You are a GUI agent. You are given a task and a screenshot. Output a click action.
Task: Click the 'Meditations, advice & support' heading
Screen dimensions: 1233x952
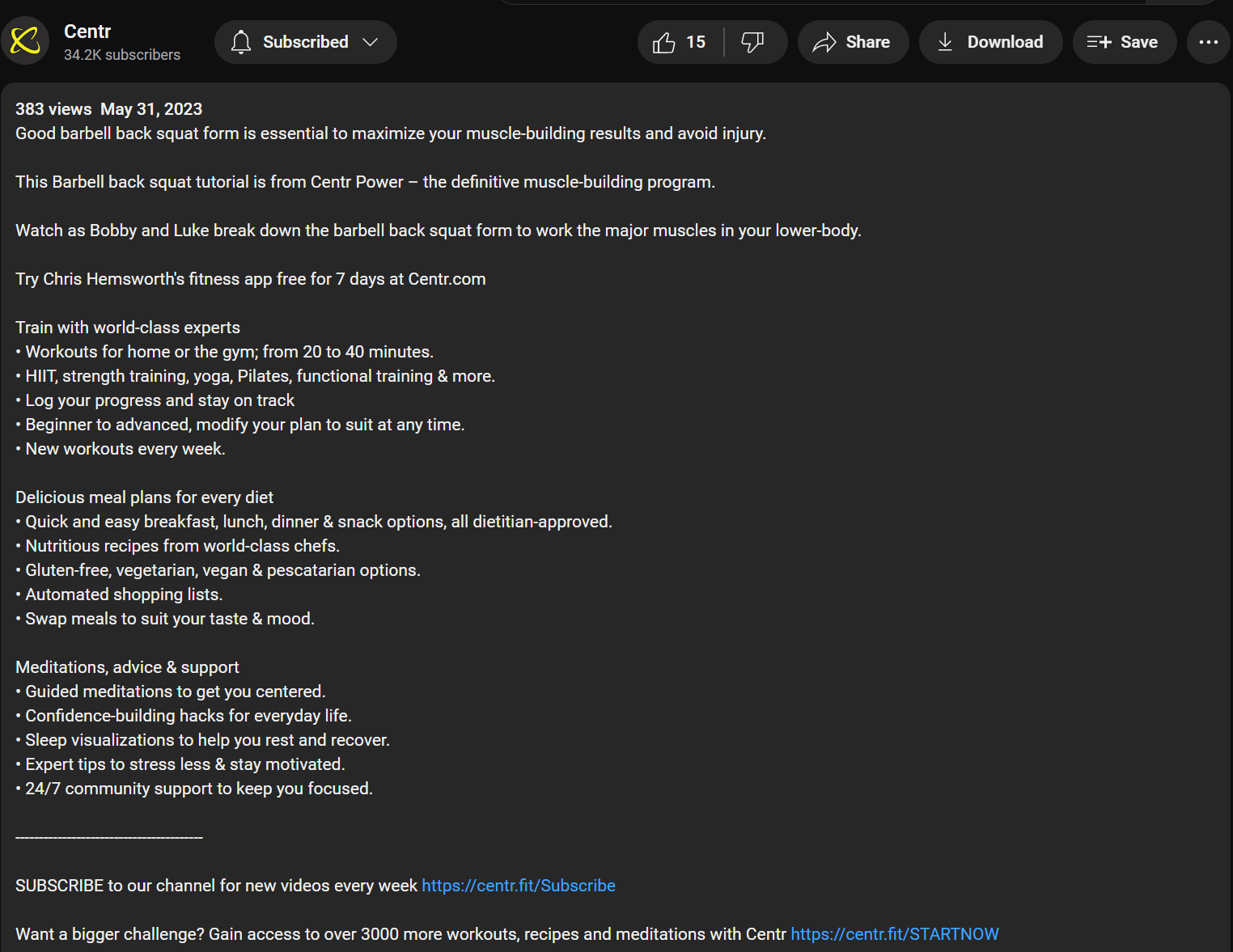click(127, 667)
